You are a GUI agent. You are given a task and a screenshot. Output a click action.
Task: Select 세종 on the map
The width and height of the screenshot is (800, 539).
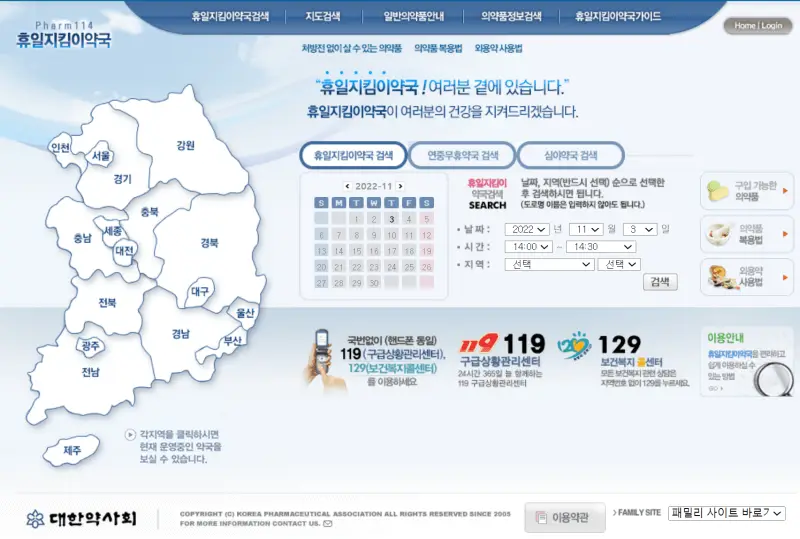click(x=113, y=231)
